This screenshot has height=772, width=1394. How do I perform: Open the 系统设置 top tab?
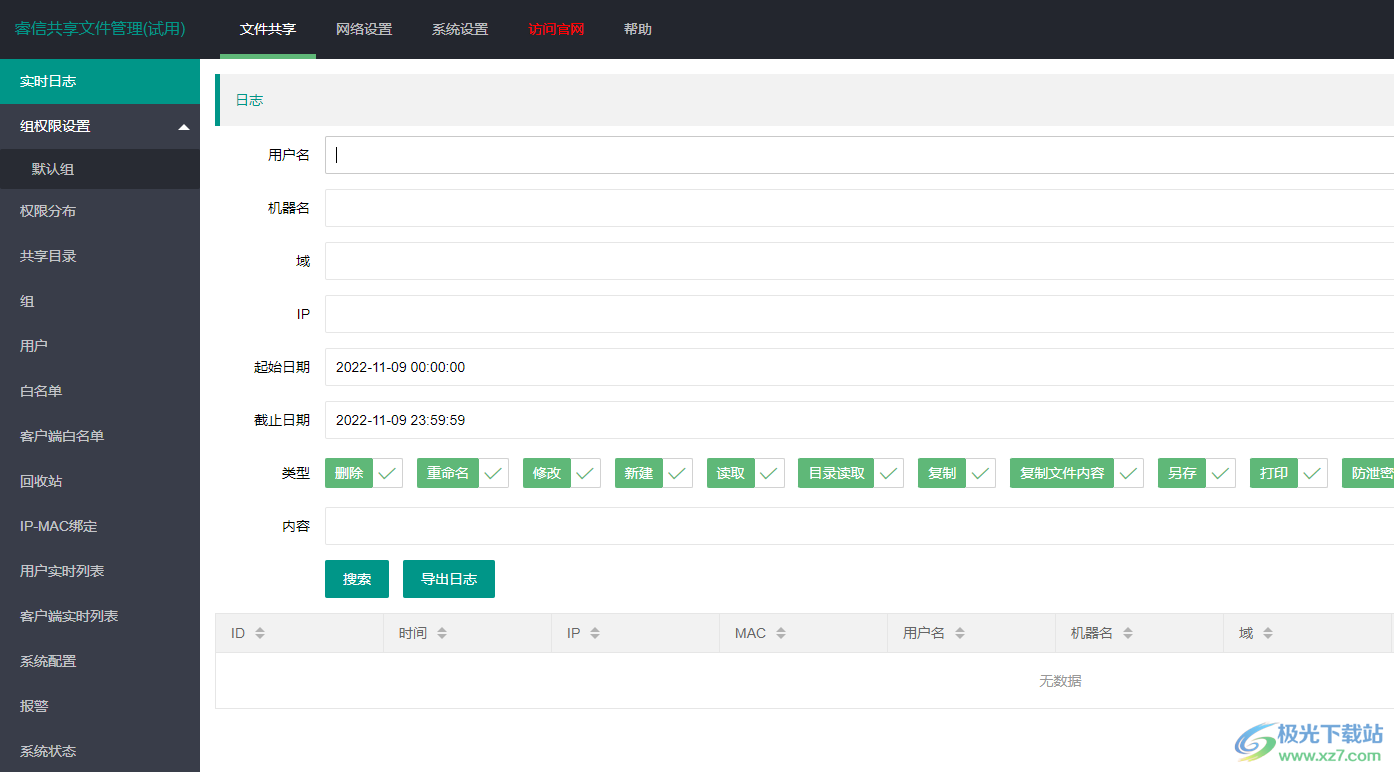coord(460,29)
